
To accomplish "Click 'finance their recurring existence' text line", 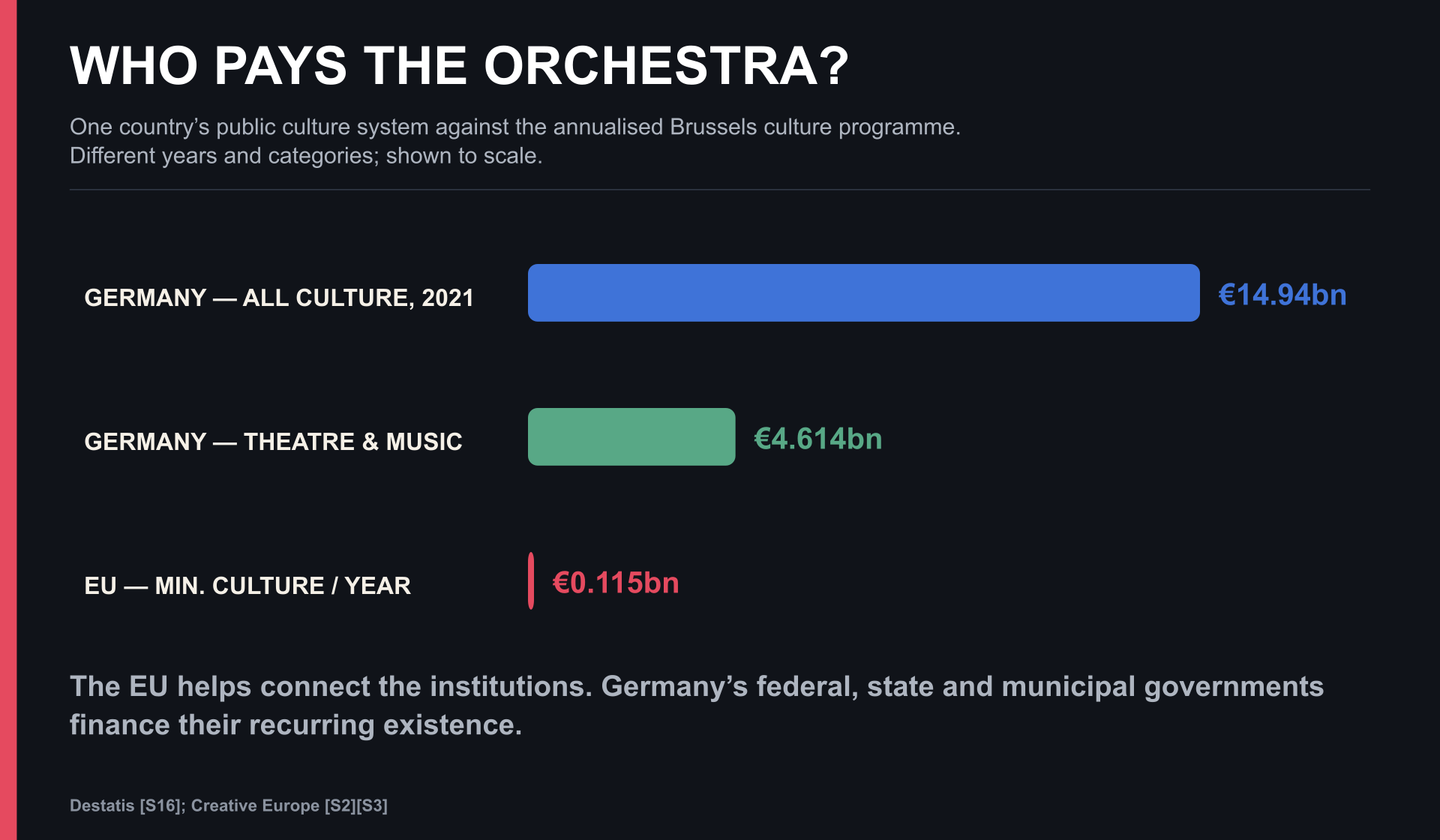I will [x=295, y=725].
